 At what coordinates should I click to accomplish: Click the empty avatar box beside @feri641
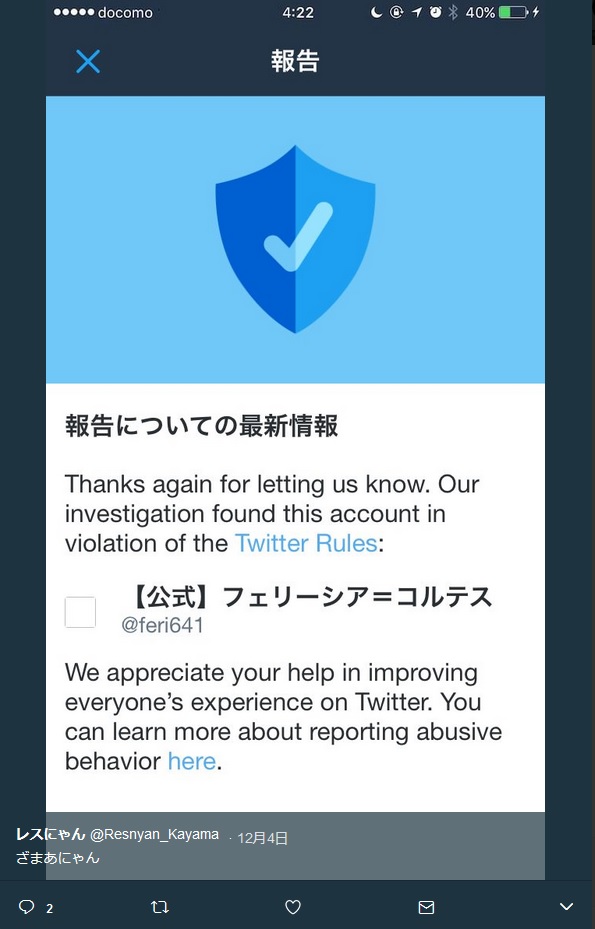click(80, 612)
